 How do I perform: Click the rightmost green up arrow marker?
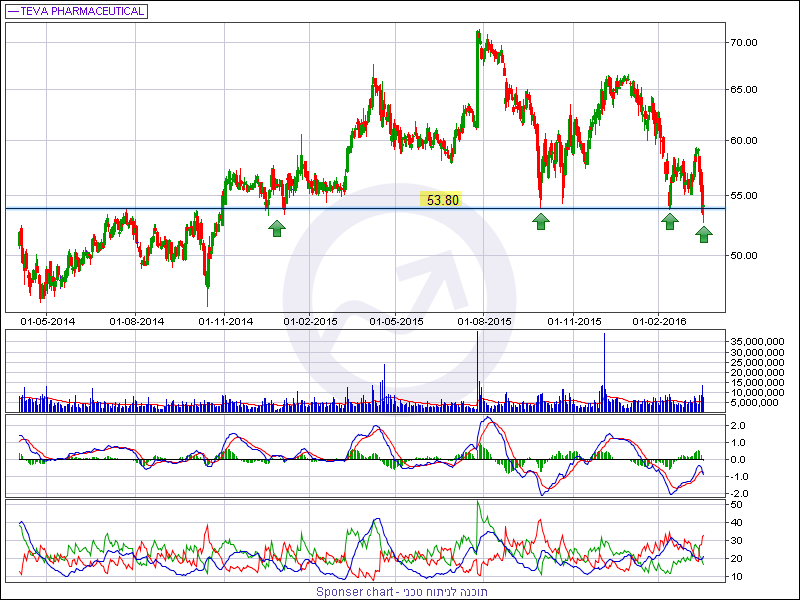point(704,233)
